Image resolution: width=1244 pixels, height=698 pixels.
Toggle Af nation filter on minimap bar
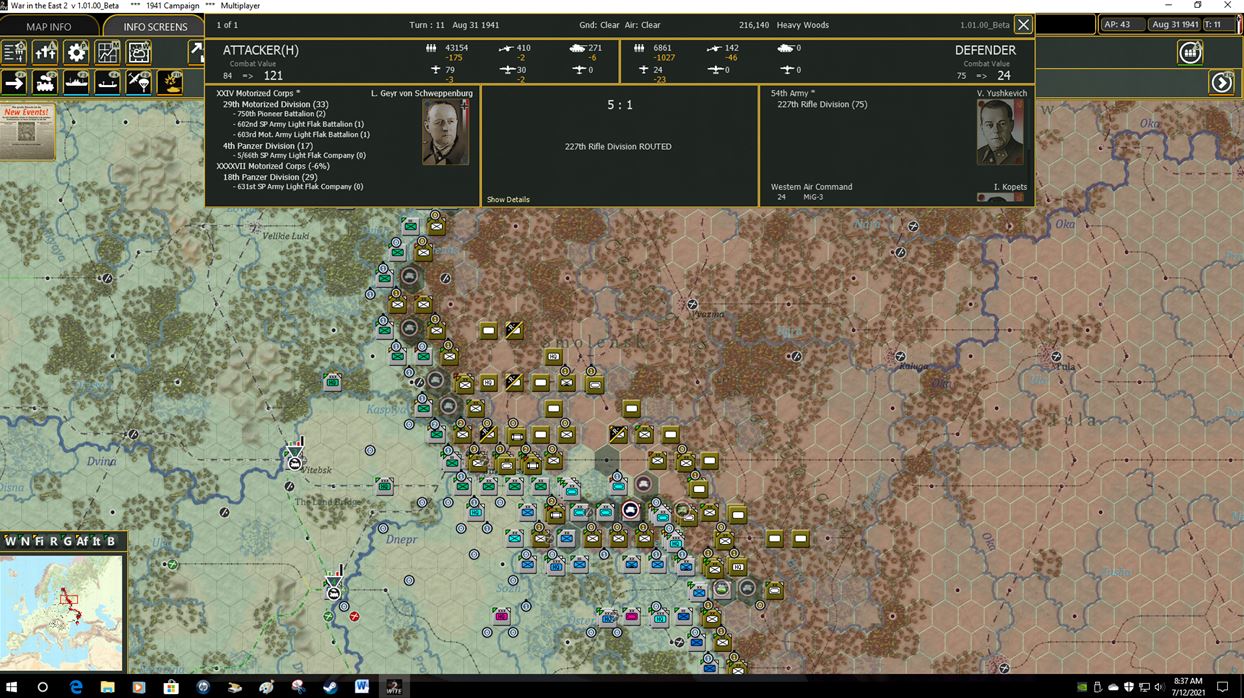click(83, 541)
